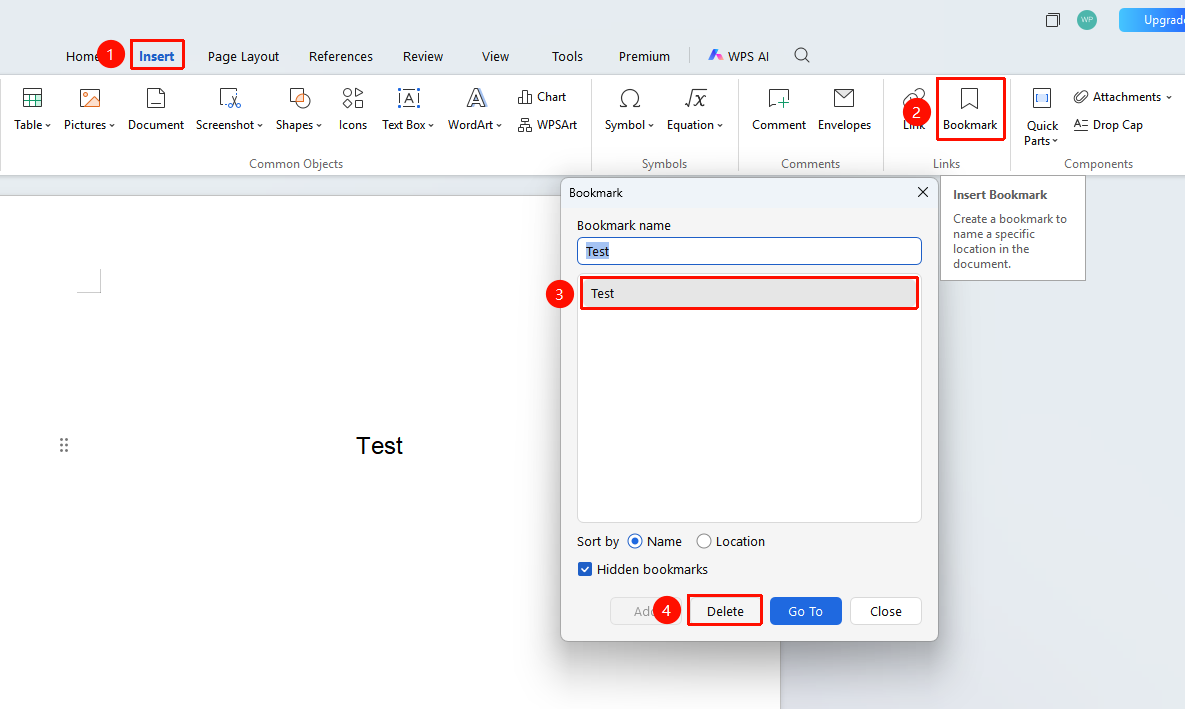Click the Upgrade button
1185x709 pixels.
coord(1153,20)
